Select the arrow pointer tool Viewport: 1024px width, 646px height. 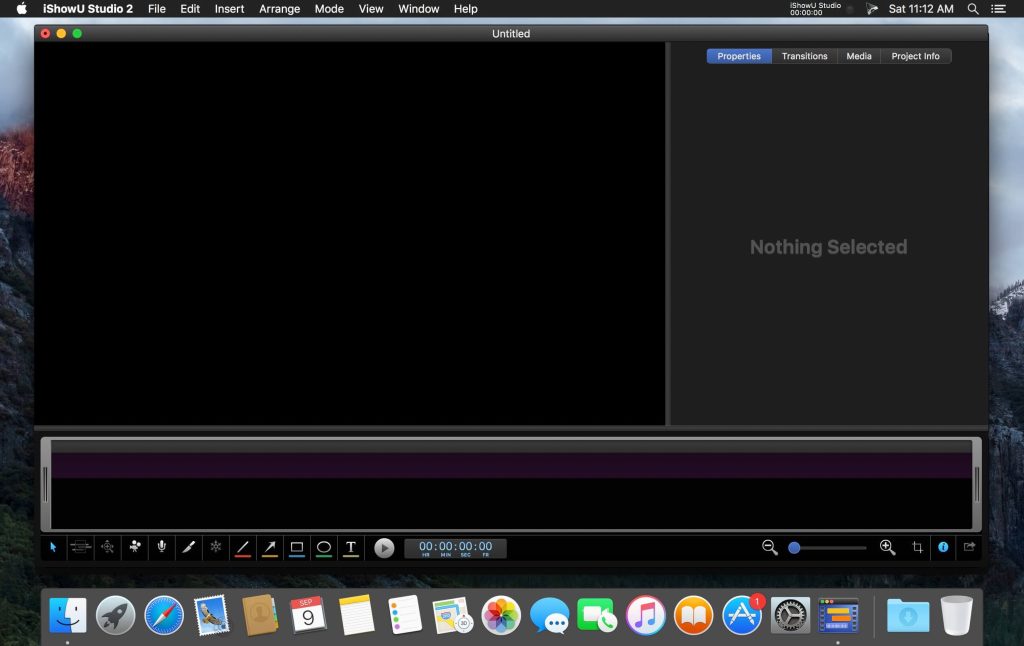pos(54,547)
